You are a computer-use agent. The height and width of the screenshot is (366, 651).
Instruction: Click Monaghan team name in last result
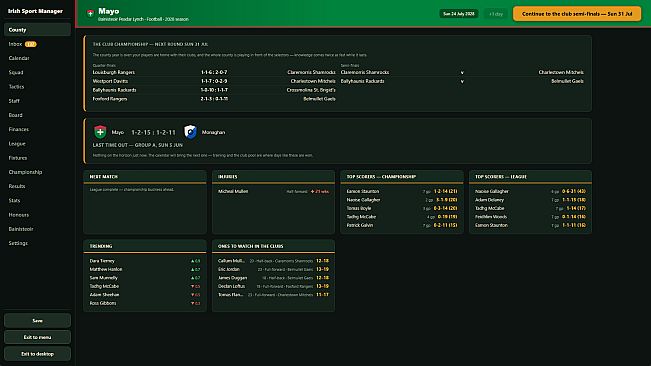pyautogui.click(x=213, y=132)
